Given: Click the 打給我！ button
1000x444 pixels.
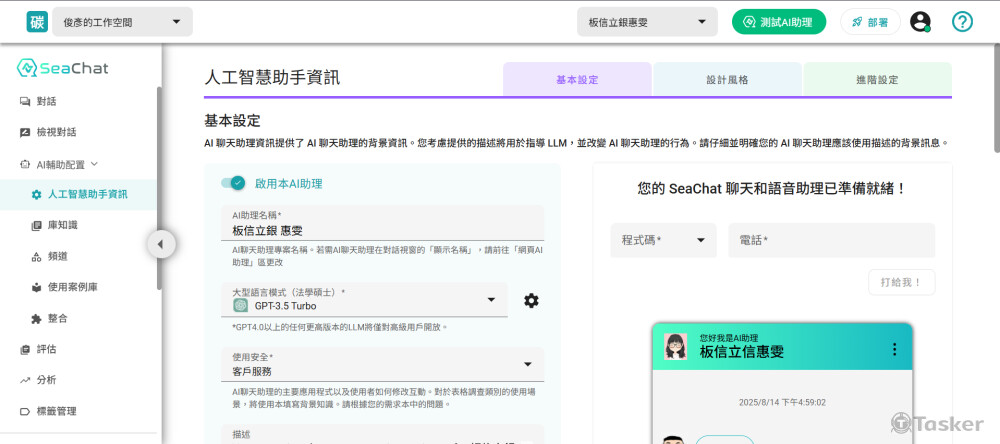Looking at the screenshot, I should click(x=902, y=282).
